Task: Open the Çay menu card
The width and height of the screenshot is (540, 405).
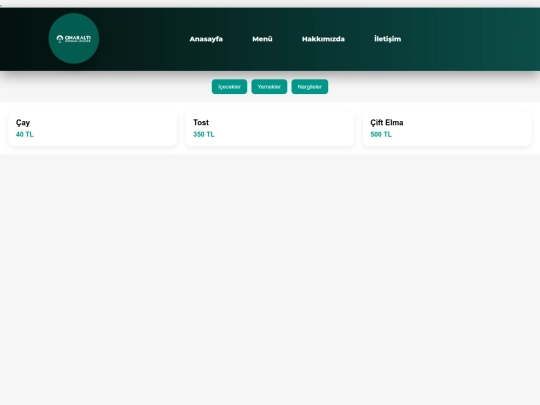Action: pyautogui.click(x=93, y=128)
